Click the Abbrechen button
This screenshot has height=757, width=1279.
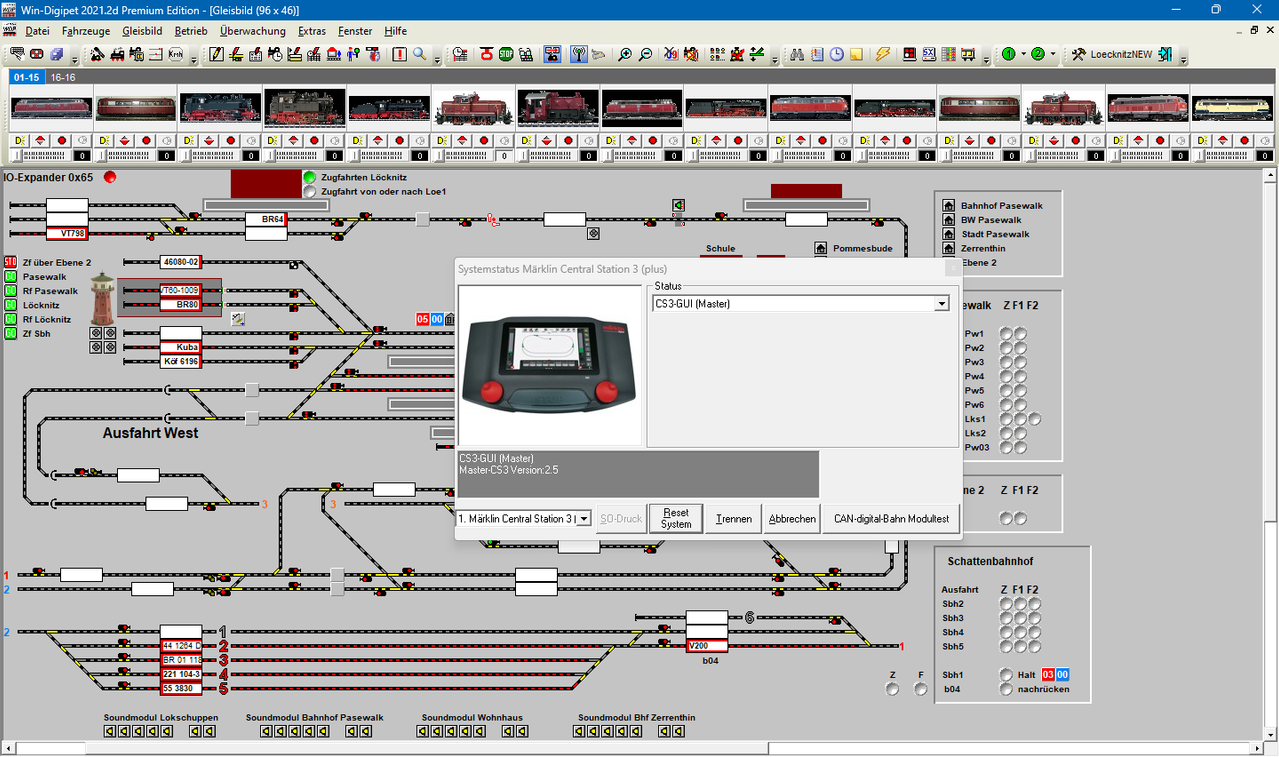coord(792,519)
